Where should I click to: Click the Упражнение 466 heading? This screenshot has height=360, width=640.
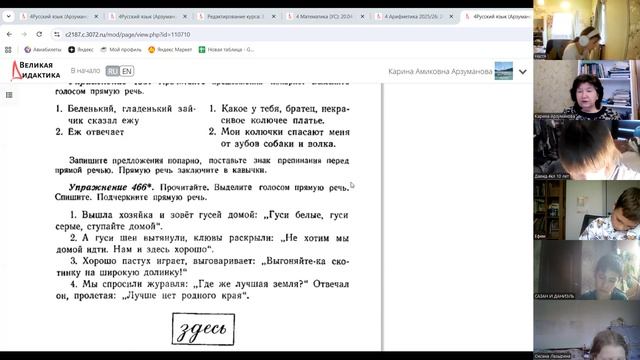tap(110, 187)
